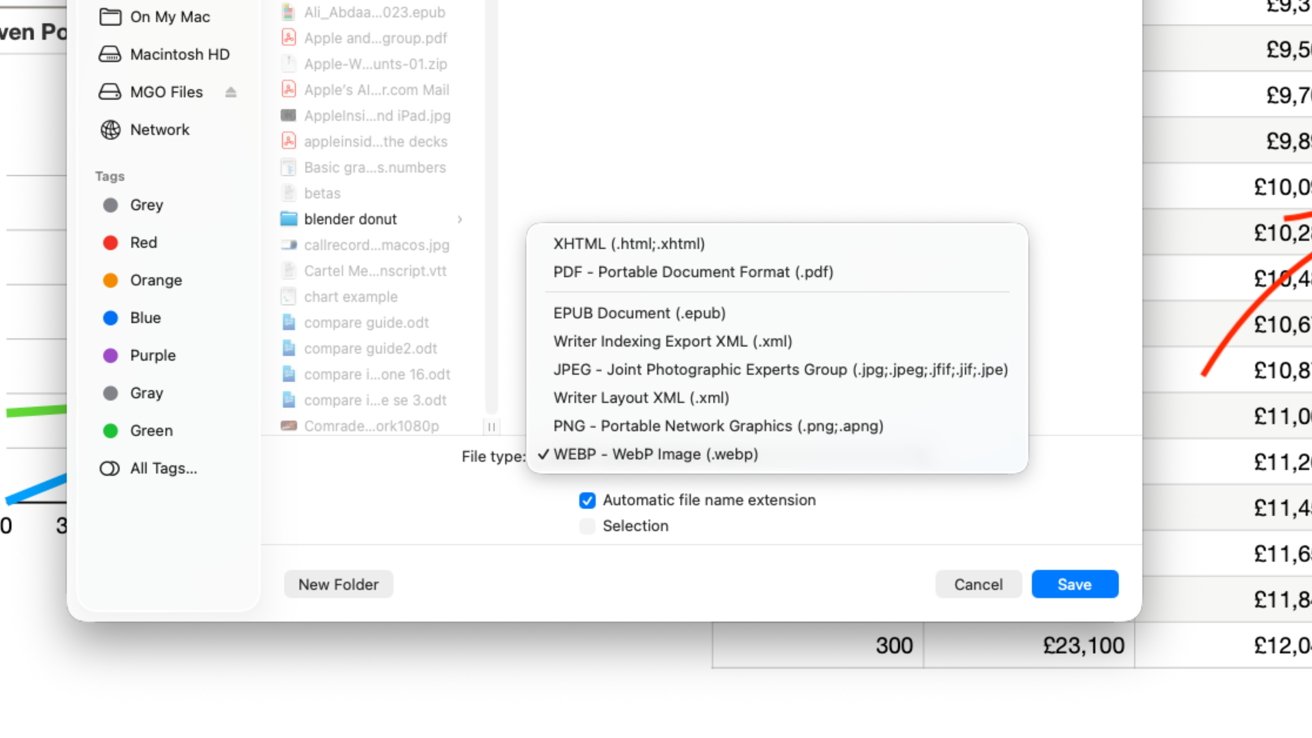The image size is (1312, 738).
Task: Enable the Selection checkbox
Action: coord(587,525)
